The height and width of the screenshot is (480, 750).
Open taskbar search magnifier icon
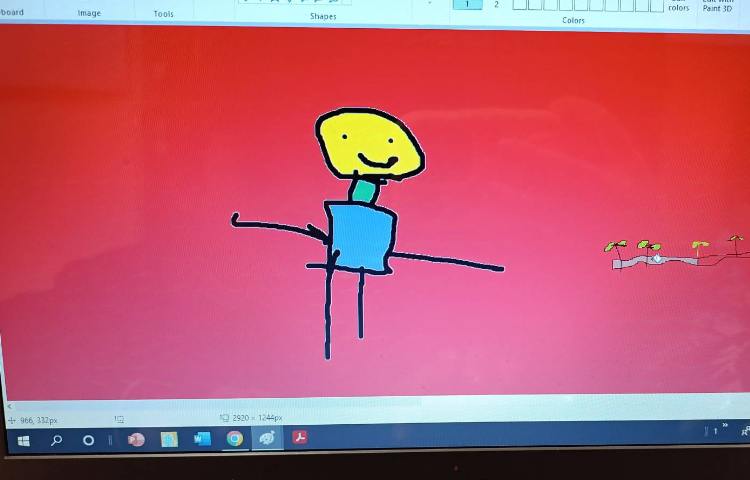click(x=56, y=440)
